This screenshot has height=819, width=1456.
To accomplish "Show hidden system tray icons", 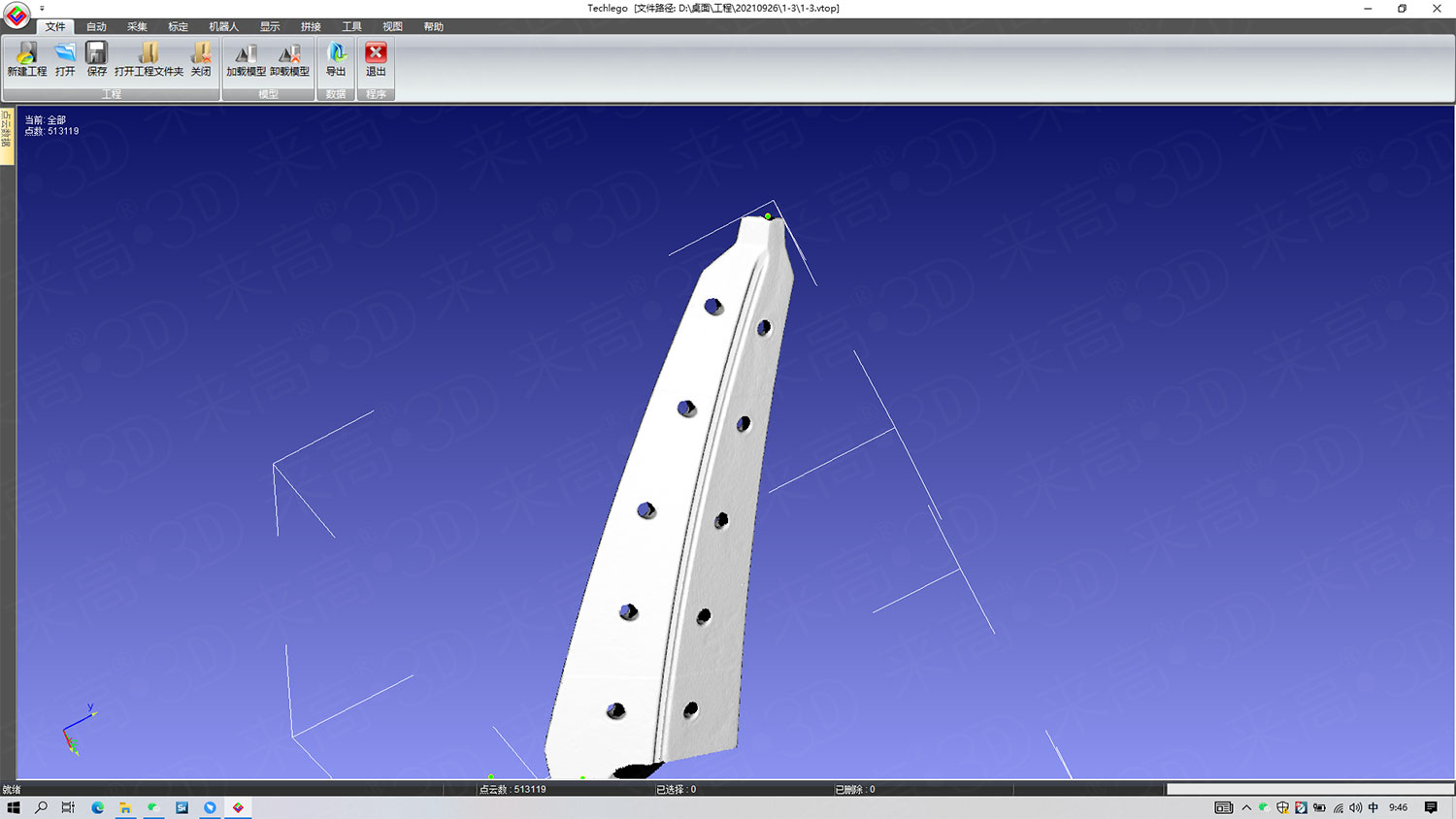I will [x=1246, y=807].
